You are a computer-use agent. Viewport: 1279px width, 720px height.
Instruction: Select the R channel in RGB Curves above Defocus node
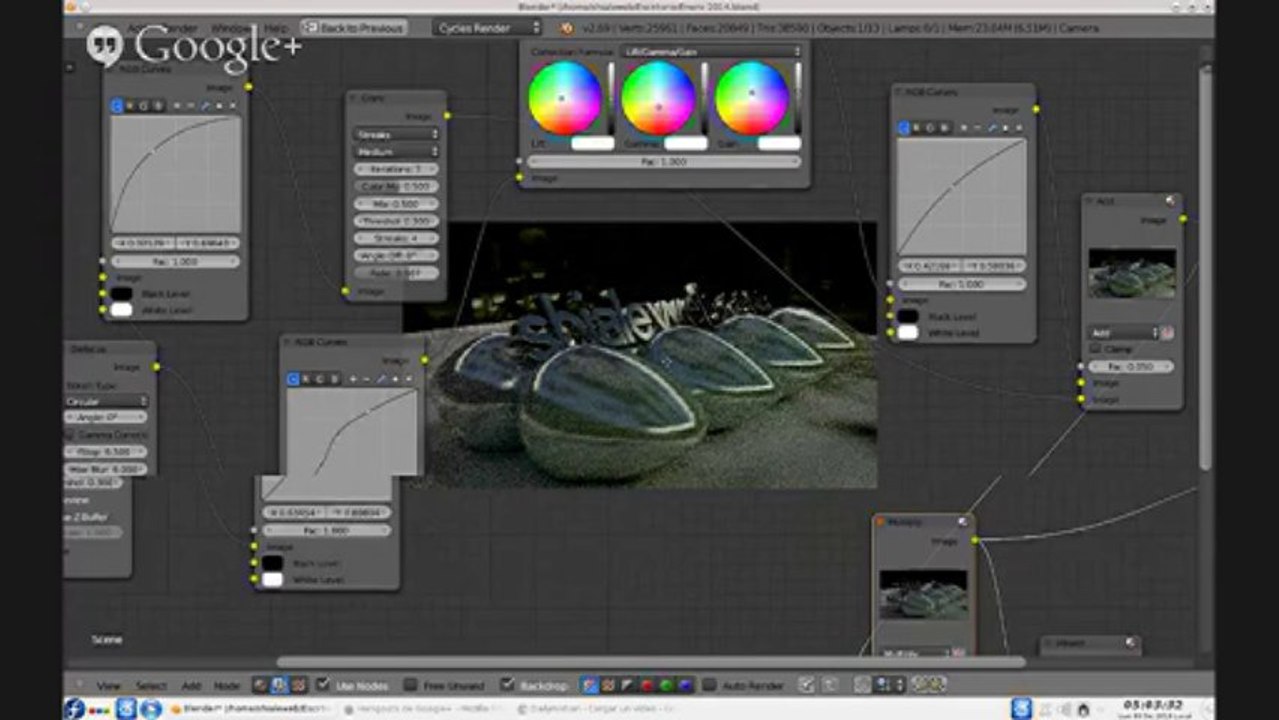click(131, 105)
